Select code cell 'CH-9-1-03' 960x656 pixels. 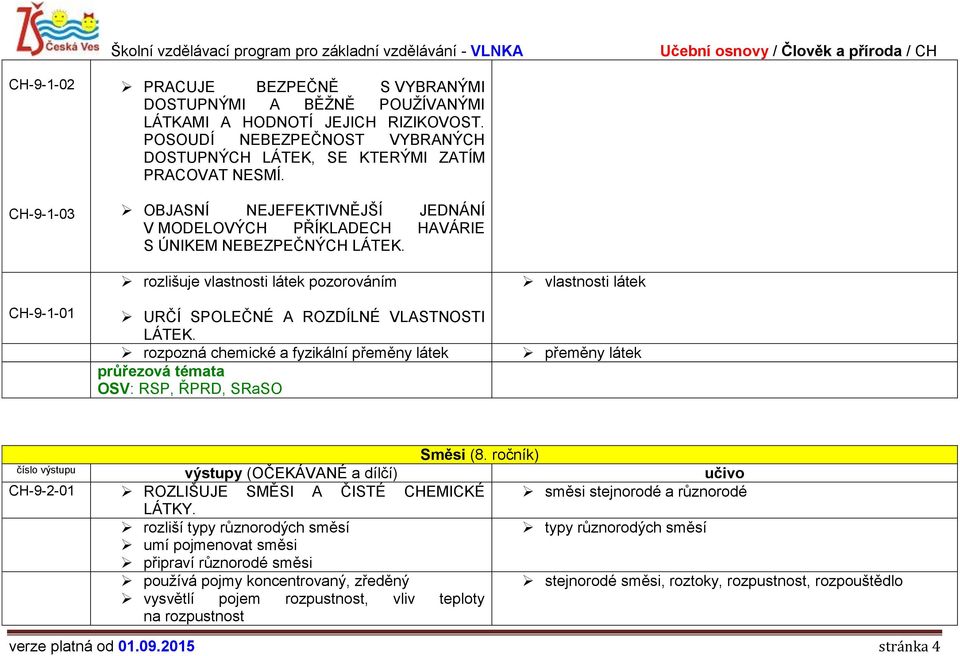pos(42,214)
